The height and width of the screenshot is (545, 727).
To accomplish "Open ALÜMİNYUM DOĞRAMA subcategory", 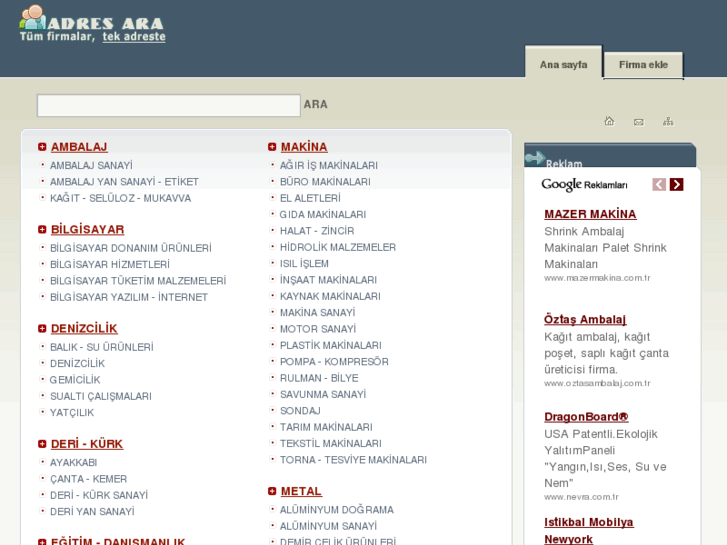I will coord(337,510).
